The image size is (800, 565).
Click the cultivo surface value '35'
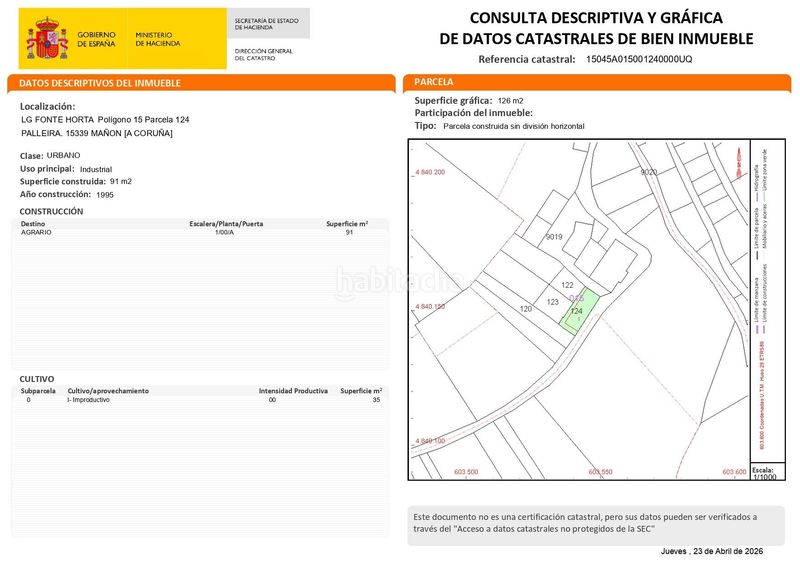pos(376,400)
